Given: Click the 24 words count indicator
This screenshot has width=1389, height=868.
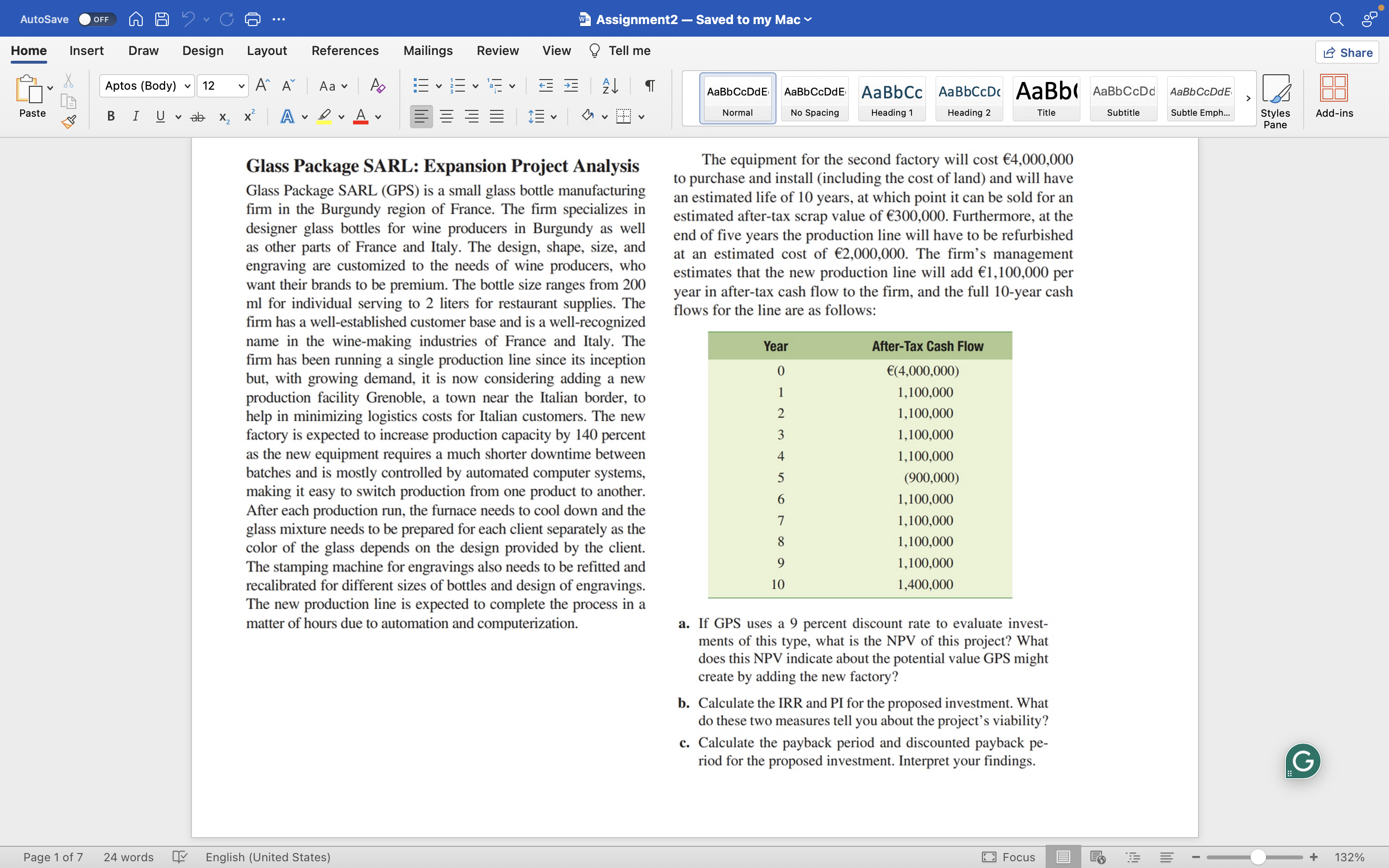Looking at the screenshot, I should tap(128, 857).
